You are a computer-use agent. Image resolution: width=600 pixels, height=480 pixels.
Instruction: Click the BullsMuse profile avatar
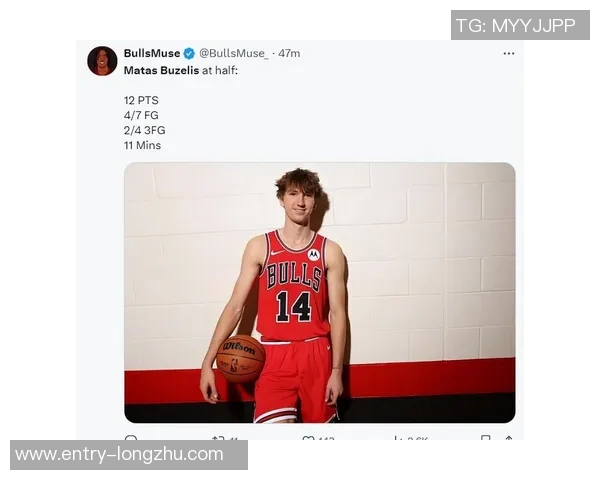(102, 61)
